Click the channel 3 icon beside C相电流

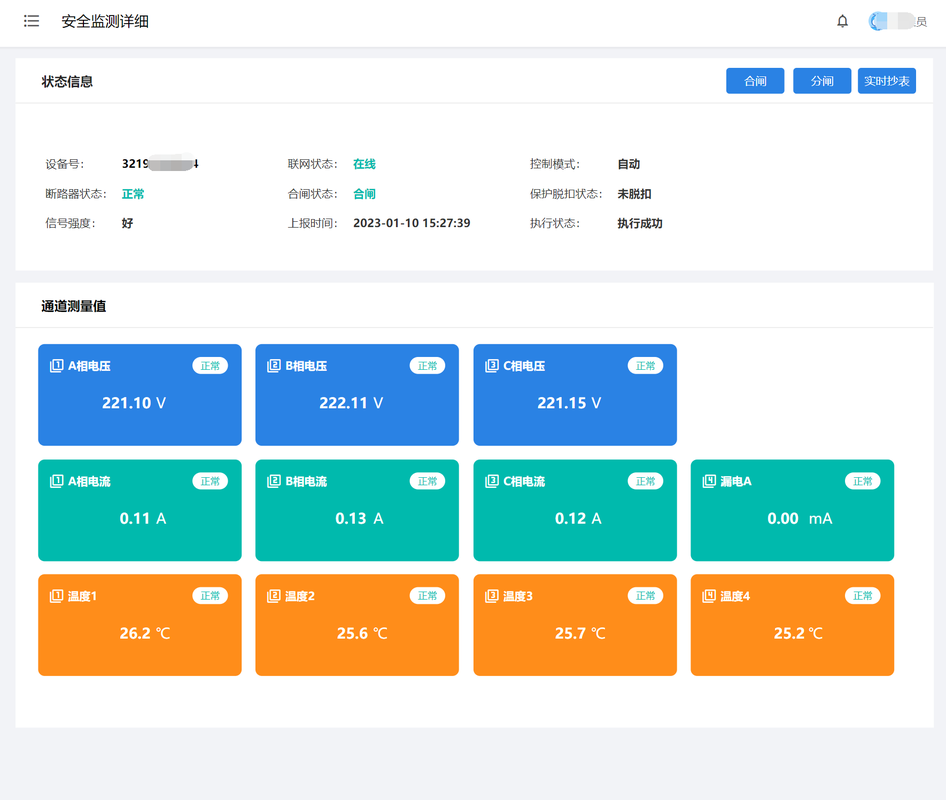click(x=491, y=481)
